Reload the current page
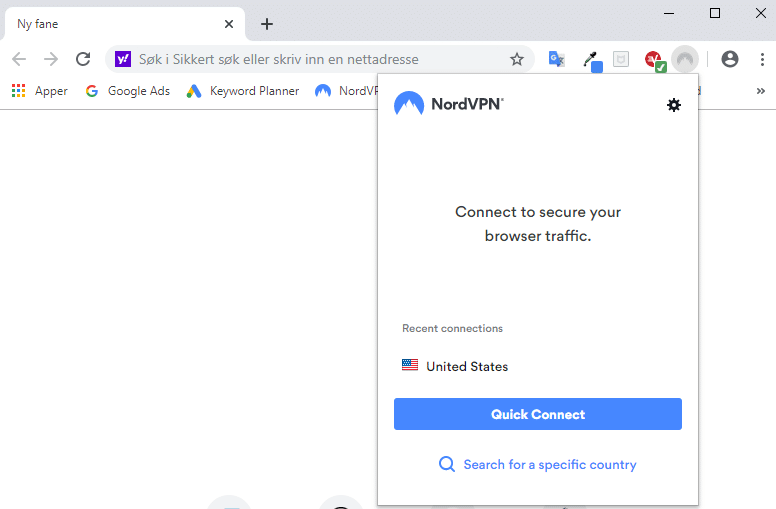Screen dimensions: 776x509 83,59
